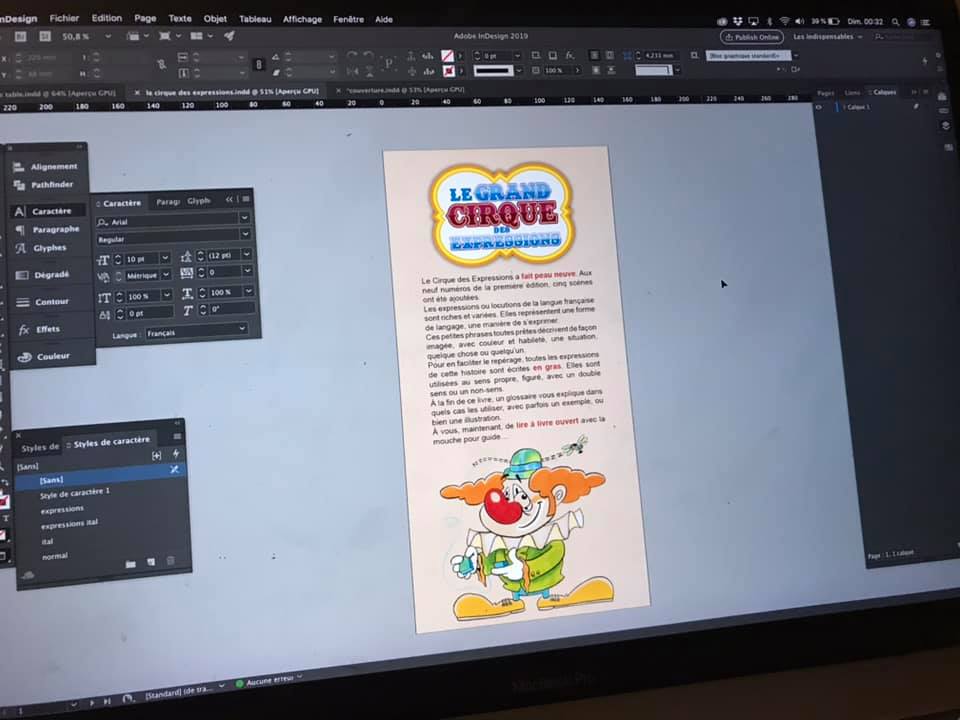
Task: Click delete selected style trash icon
Action: pyautogui.click(x=171, y=560)
